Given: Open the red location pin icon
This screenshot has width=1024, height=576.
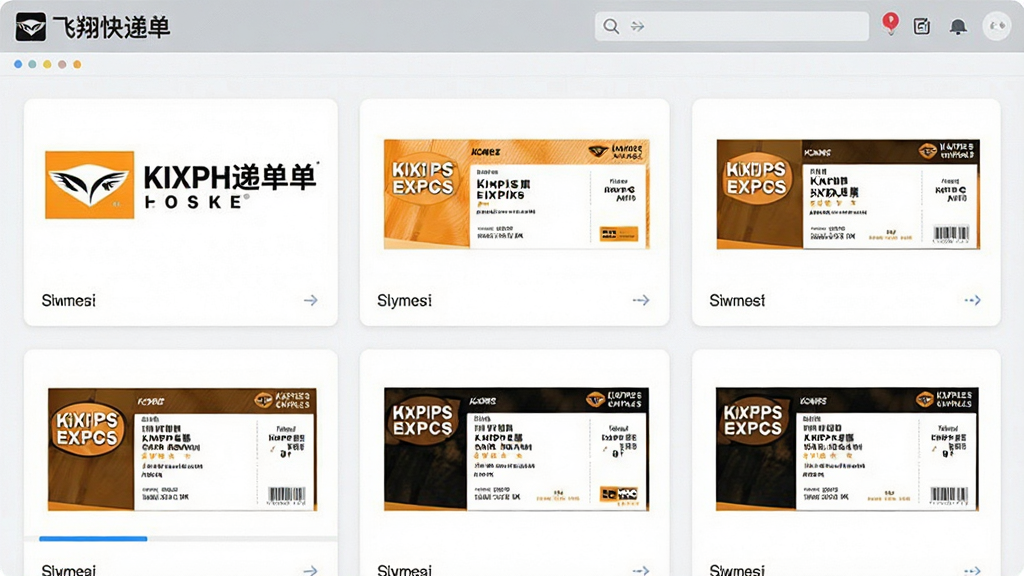Looking at the screenshot, I should [x=889, y=24].
